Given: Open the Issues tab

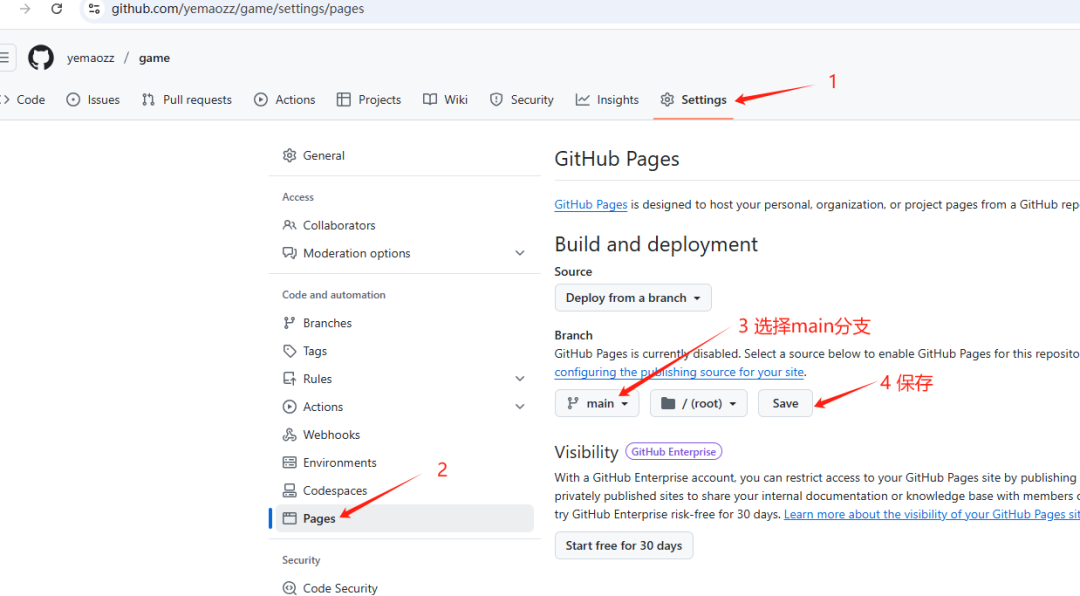Looking at the screenshot, I should click(x=93, y=100).
